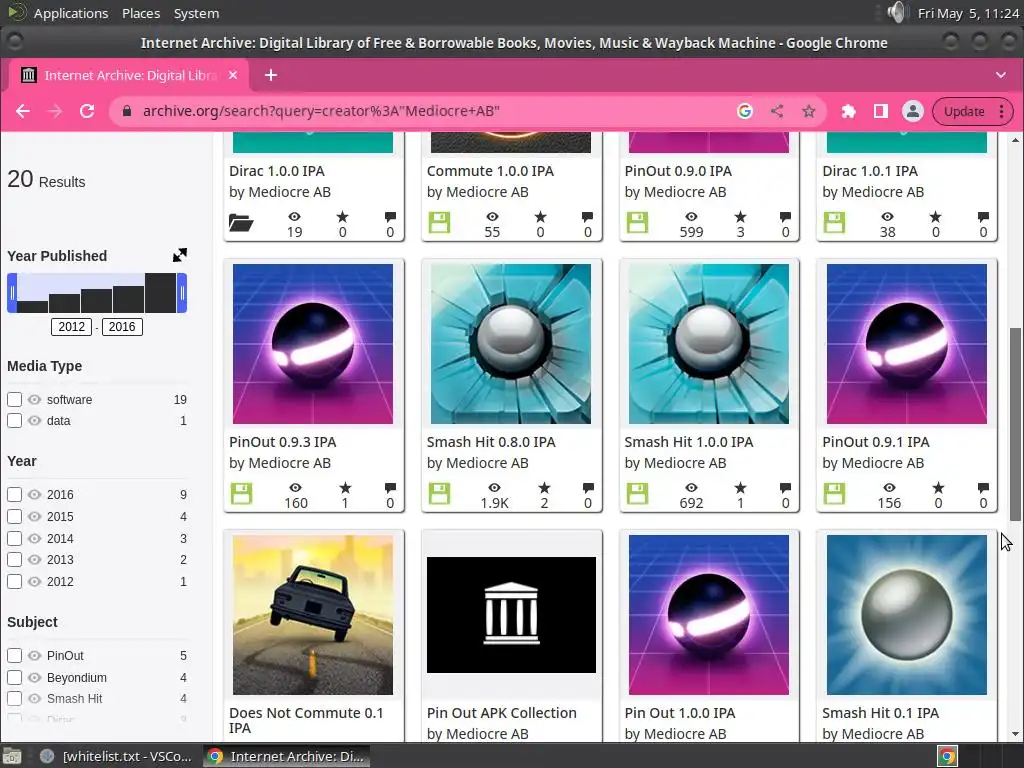This screenshot has width=1024, height=768.
Task: Check the software media type checkbox
Action: (14, 399)
